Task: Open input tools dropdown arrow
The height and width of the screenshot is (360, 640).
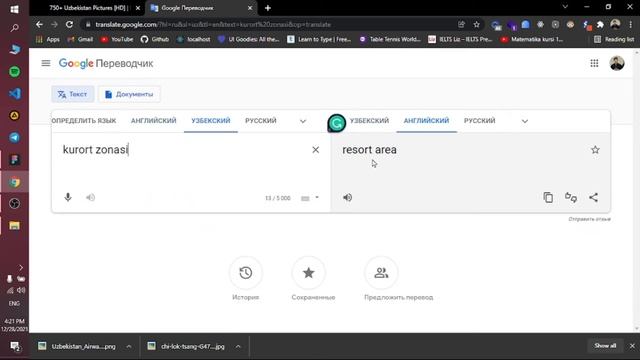Action: tap(317, 198)
